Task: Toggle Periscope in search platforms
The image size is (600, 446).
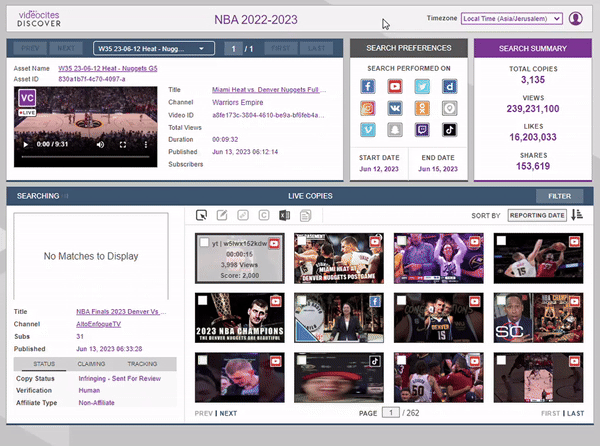Action: [450, 108]
